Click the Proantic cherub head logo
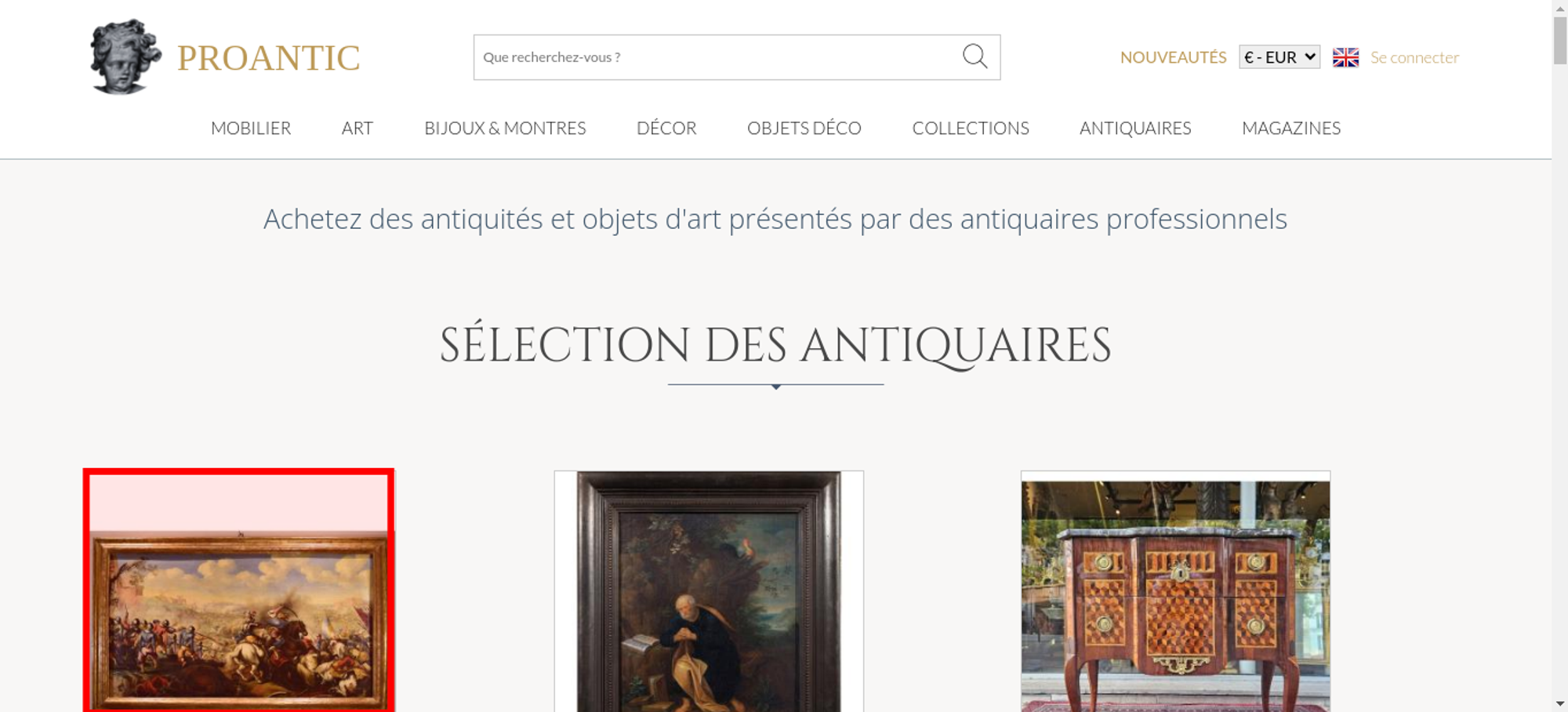 point(125,56)
